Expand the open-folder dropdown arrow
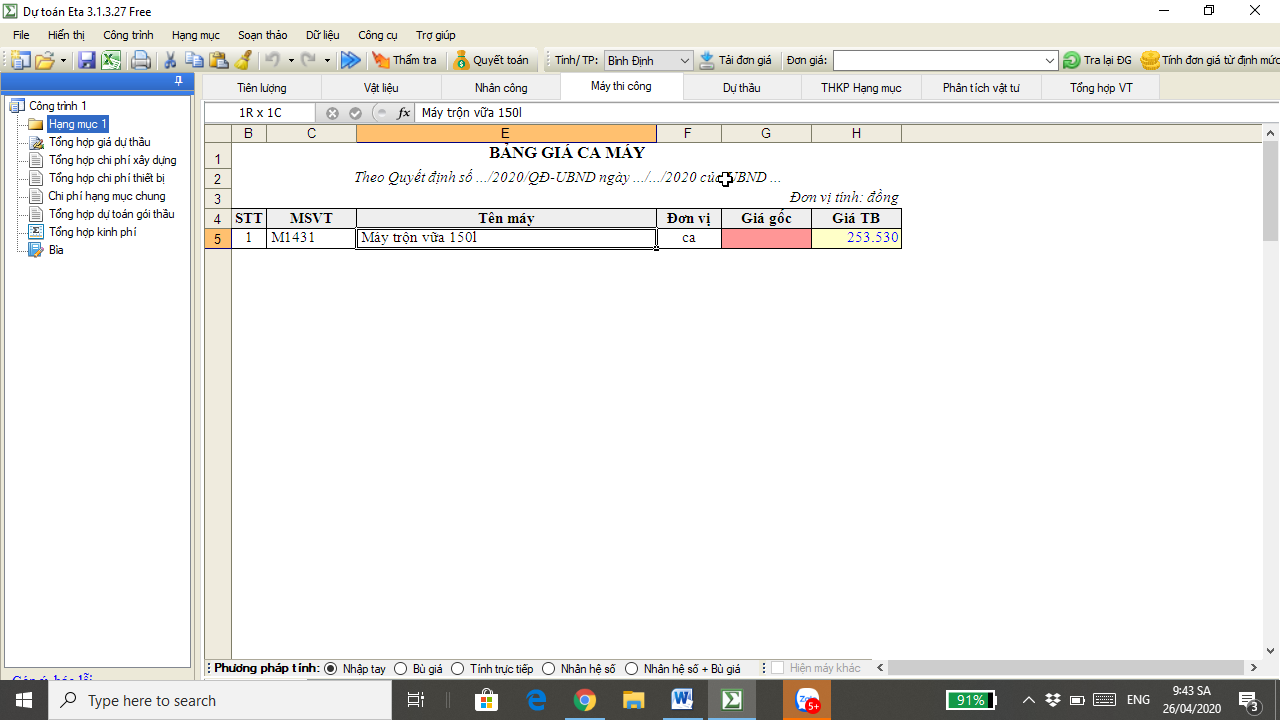This screenshot has height=720, width=1280. click(x=63, y=60)
